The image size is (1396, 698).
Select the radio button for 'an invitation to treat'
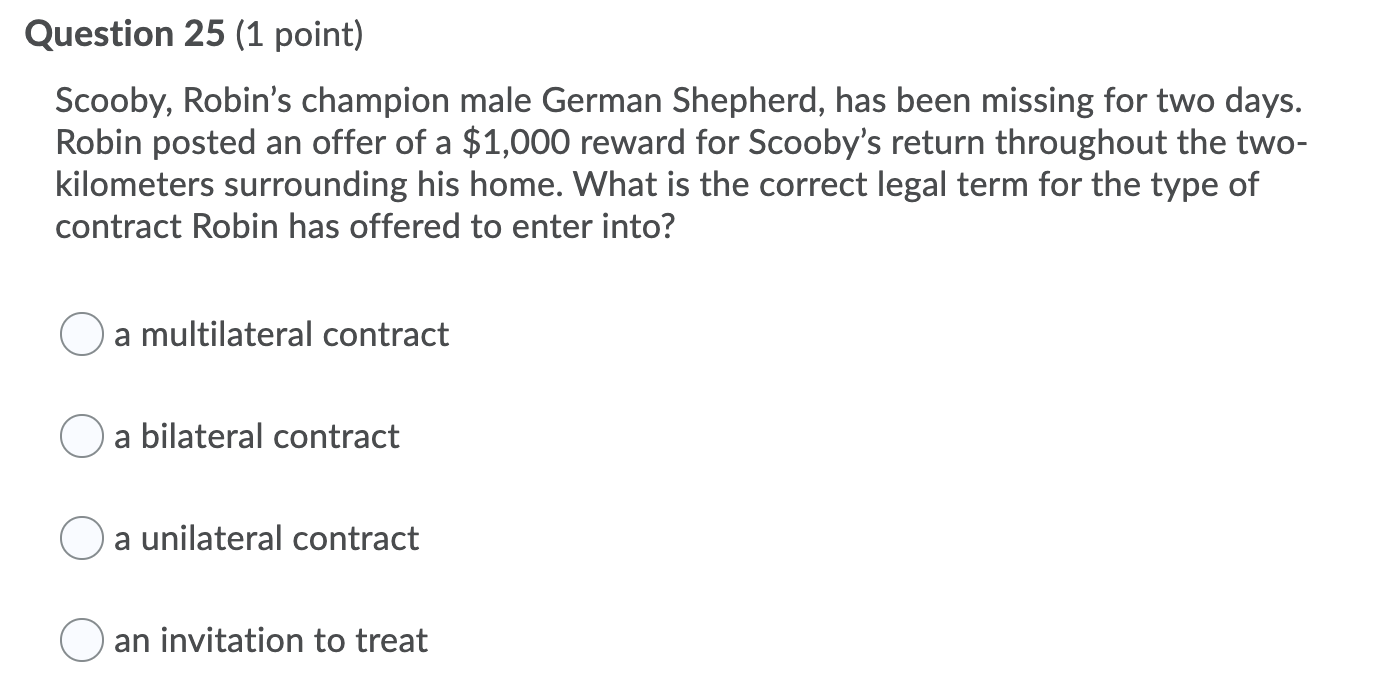tap(82, 640)
